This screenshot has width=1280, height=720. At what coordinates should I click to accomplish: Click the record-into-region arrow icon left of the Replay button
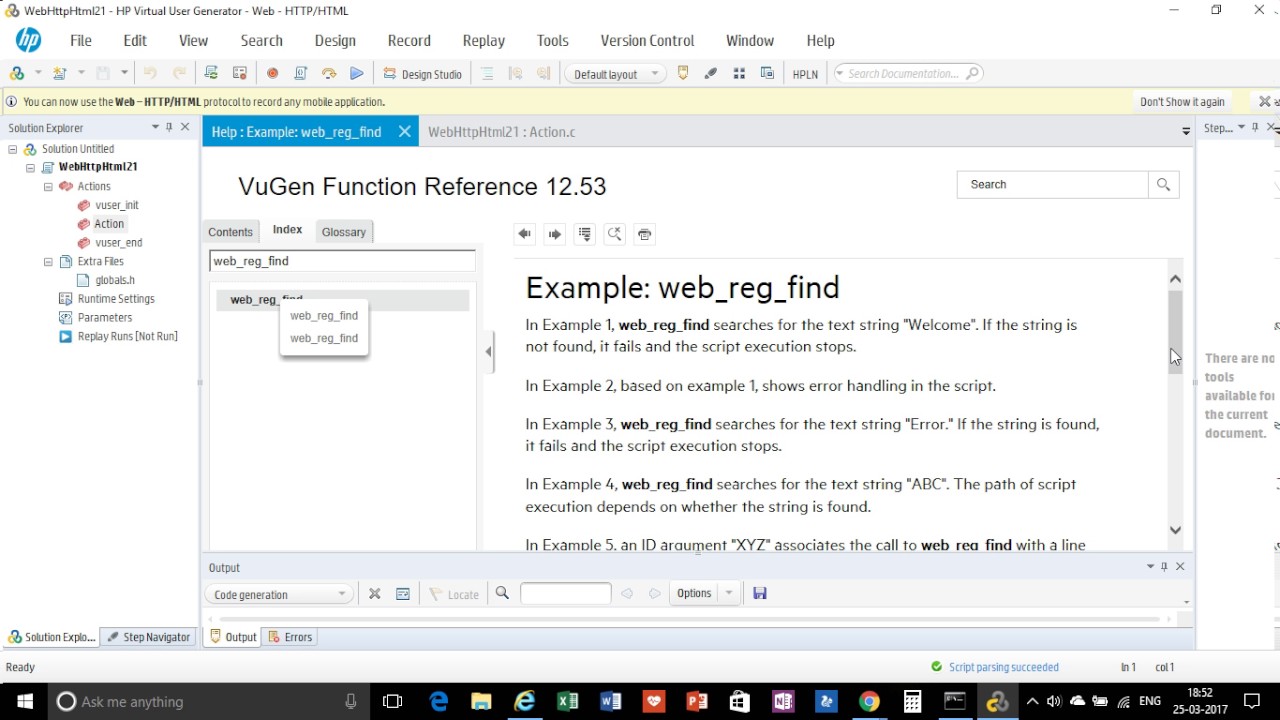(x=329, y=73)
